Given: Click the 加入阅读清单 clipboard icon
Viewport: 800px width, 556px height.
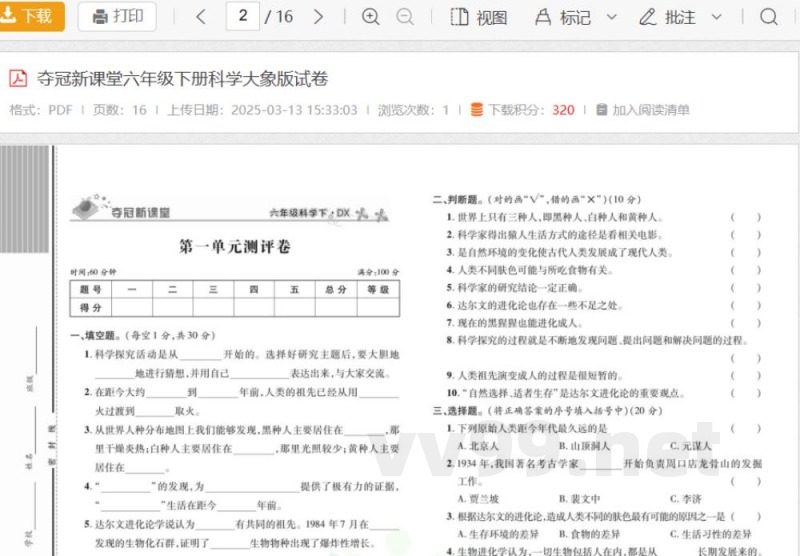Looking at the screenshot, I should [602, 110].
